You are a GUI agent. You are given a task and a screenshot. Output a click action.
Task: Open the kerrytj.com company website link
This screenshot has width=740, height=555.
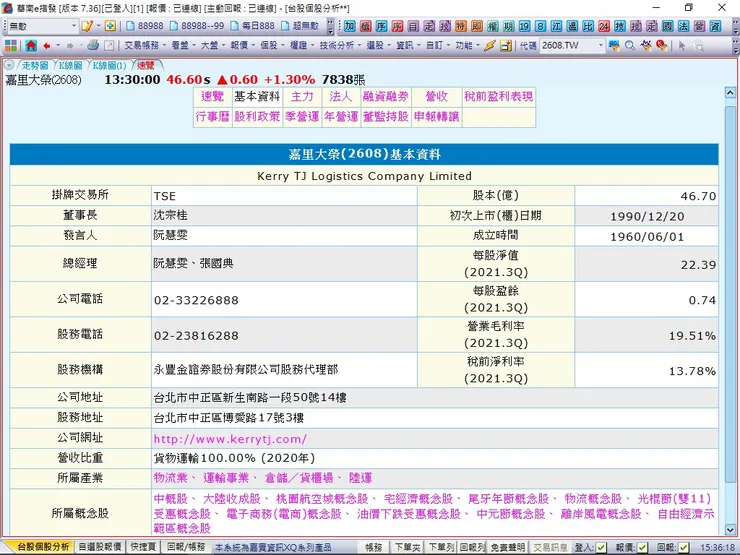tap(230, 439)
